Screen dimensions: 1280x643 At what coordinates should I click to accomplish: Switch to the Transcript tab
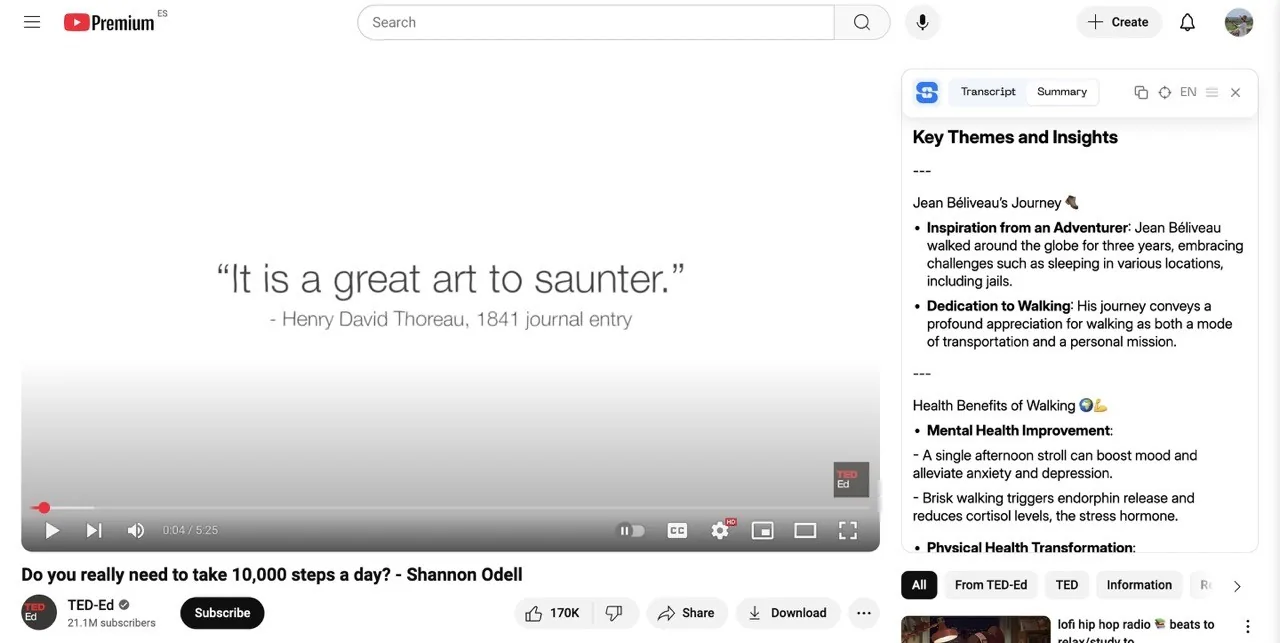tap(988, 92)
